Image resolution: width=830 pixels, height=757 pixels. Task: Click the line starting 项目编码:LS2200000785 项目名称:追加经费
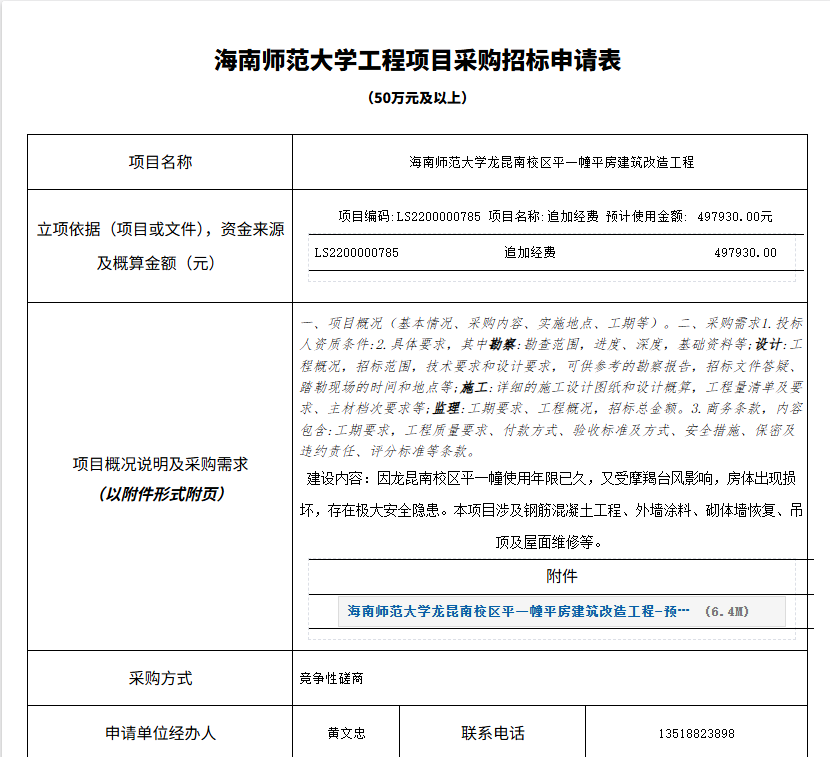tap(555, 217)
